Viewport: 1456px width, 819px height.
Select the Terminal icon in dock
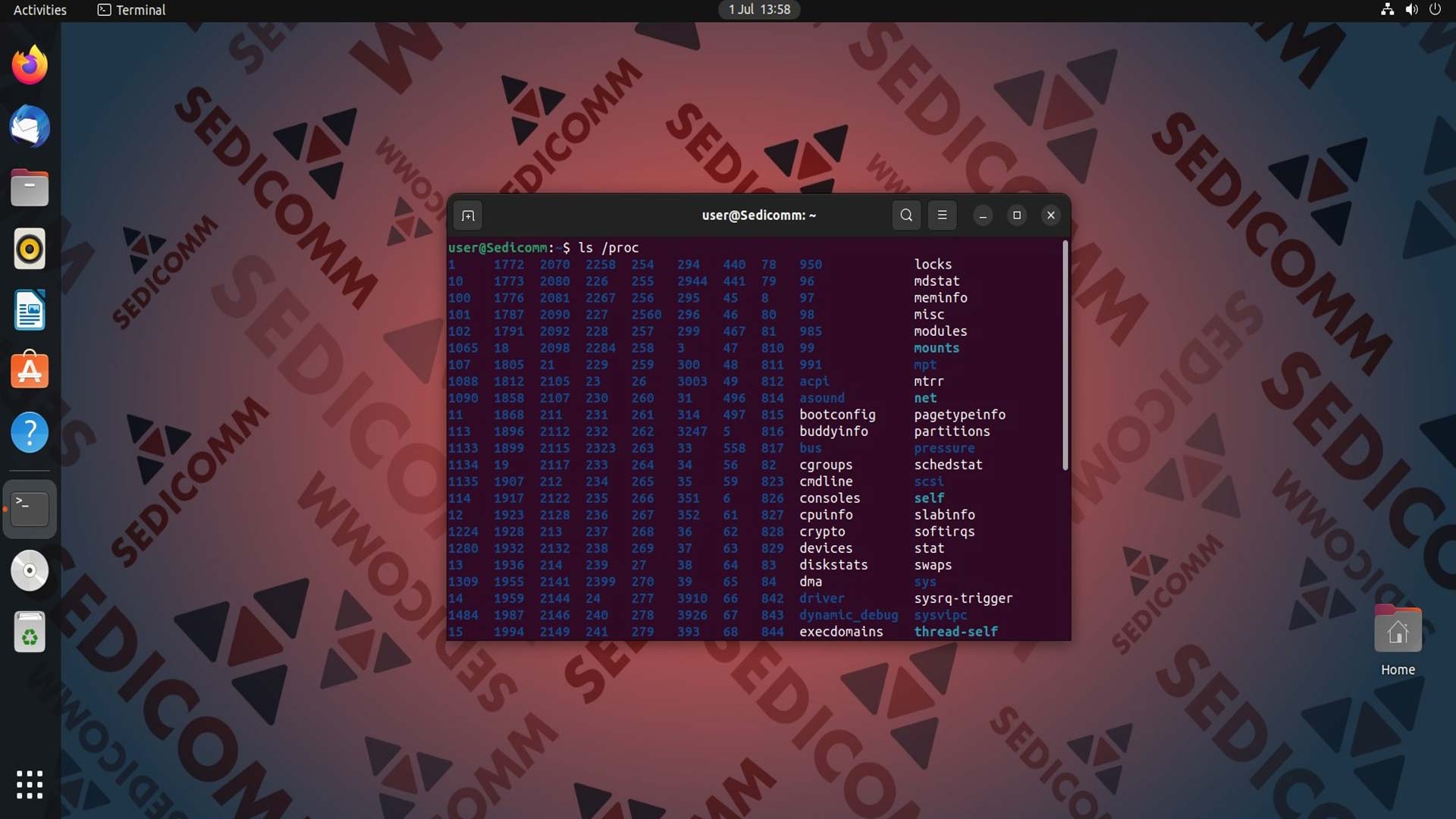point(30,509)
